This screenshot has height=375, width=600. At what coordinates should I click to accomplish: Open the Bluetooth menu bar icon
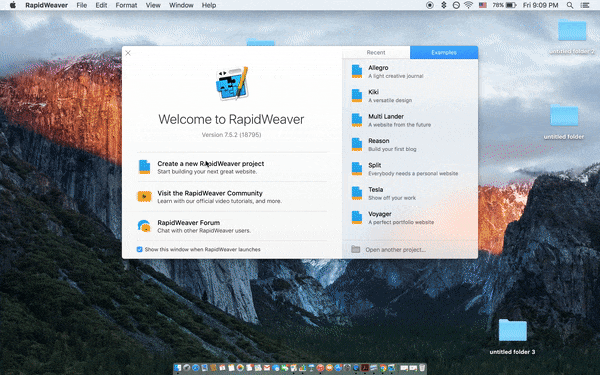tap(443, 5)
